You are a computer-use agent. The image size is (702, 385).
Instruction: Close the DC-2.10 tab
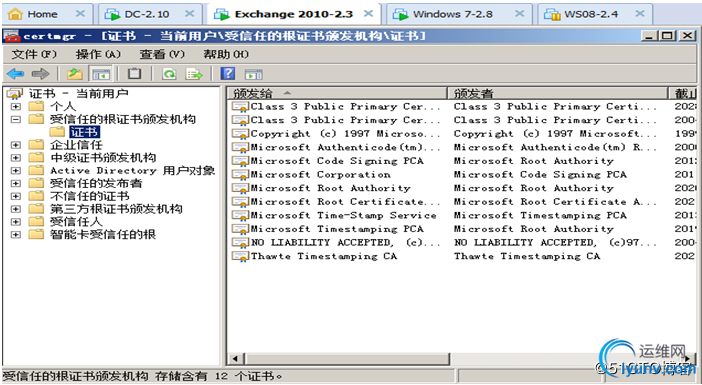coord(190,14)
